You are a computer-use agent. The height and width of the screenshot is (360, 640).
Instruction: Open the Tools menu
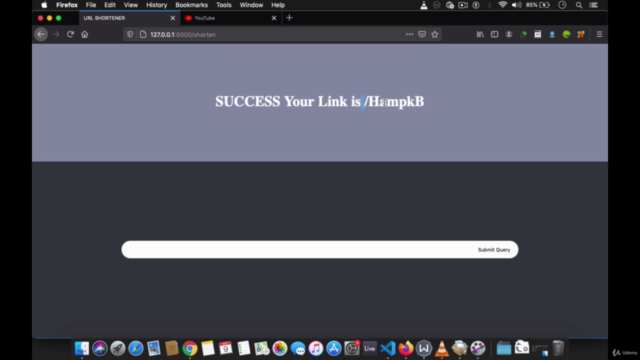[x=224, y=5]
